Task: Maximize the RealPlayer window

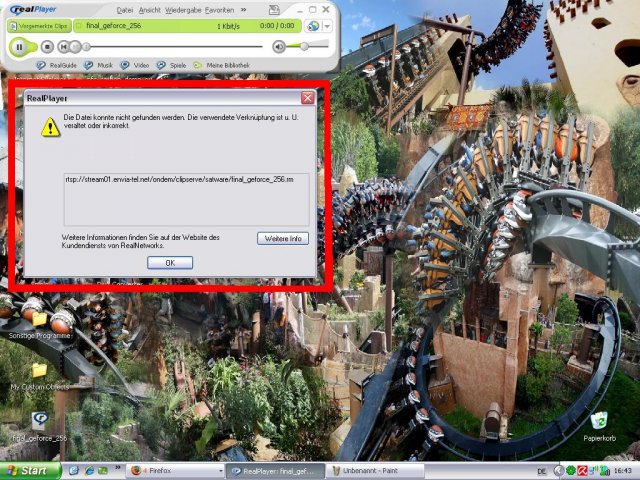Action: 313,9
